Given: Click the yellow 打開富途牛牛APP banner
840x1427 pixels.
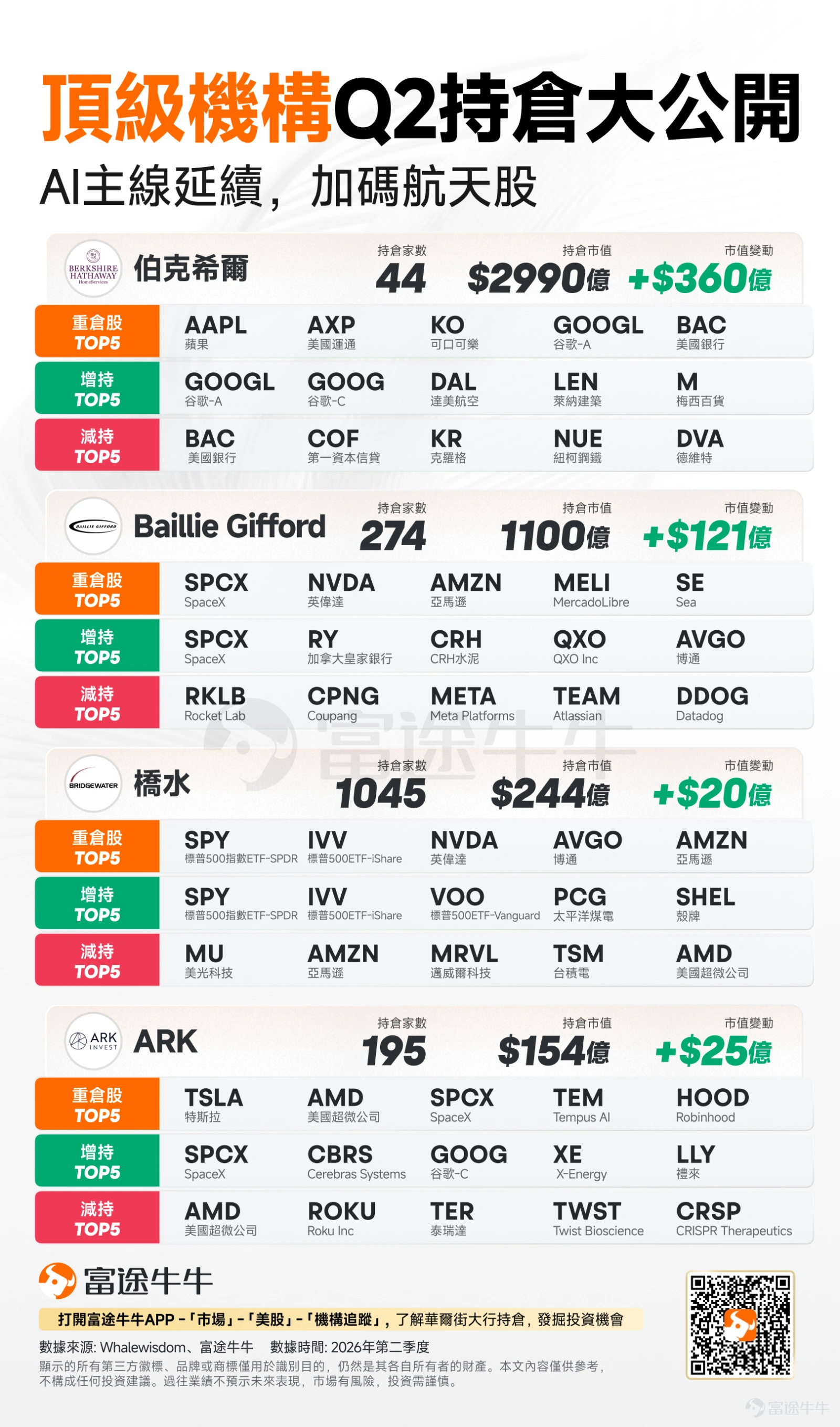Looking at the screenshot, I should 341,1319.
